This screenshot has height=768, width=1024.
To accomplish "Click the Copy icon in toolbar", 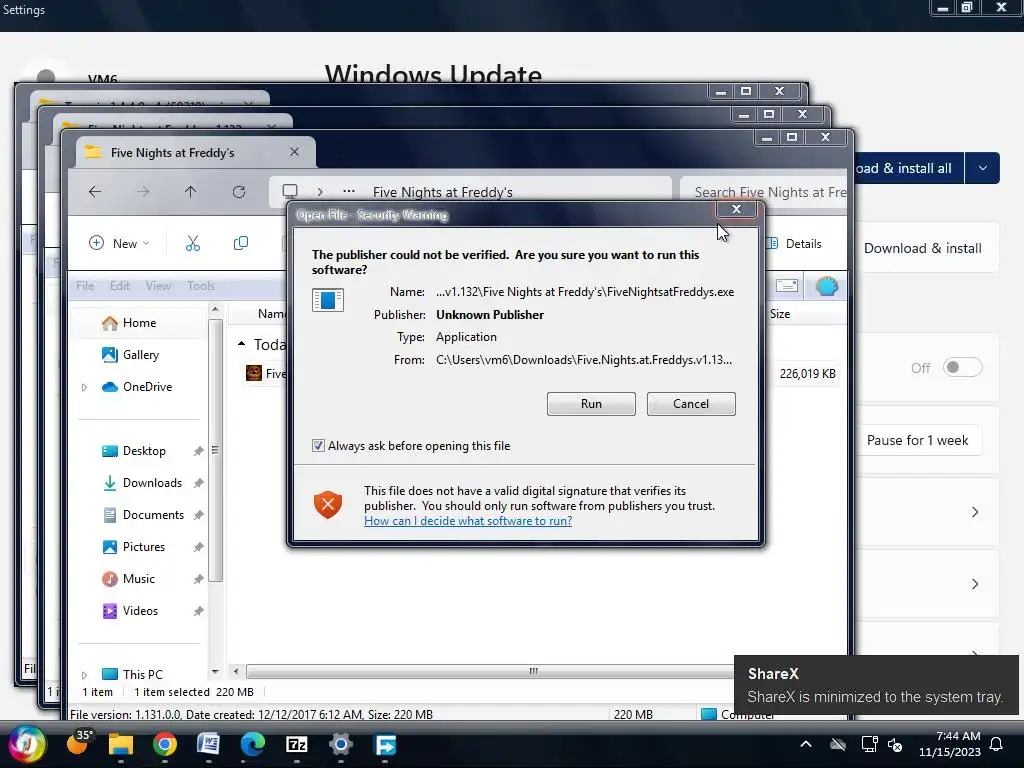I will click(240, 243).
